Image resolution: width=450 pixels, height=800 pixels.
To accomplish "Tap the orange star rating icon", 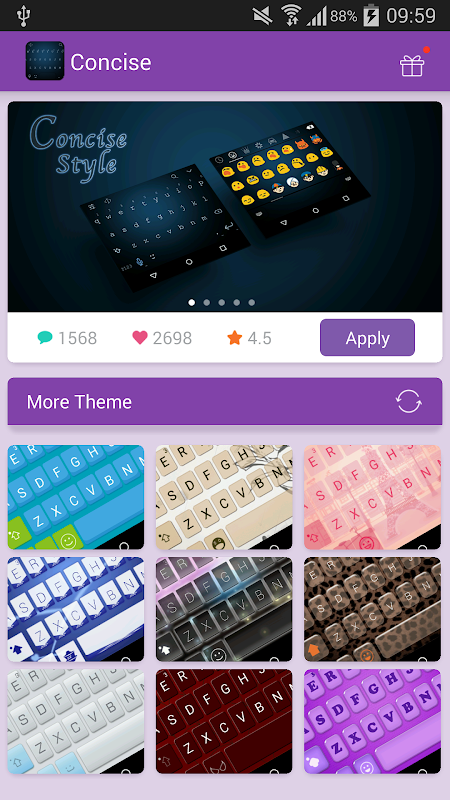I will pos(235,337).
